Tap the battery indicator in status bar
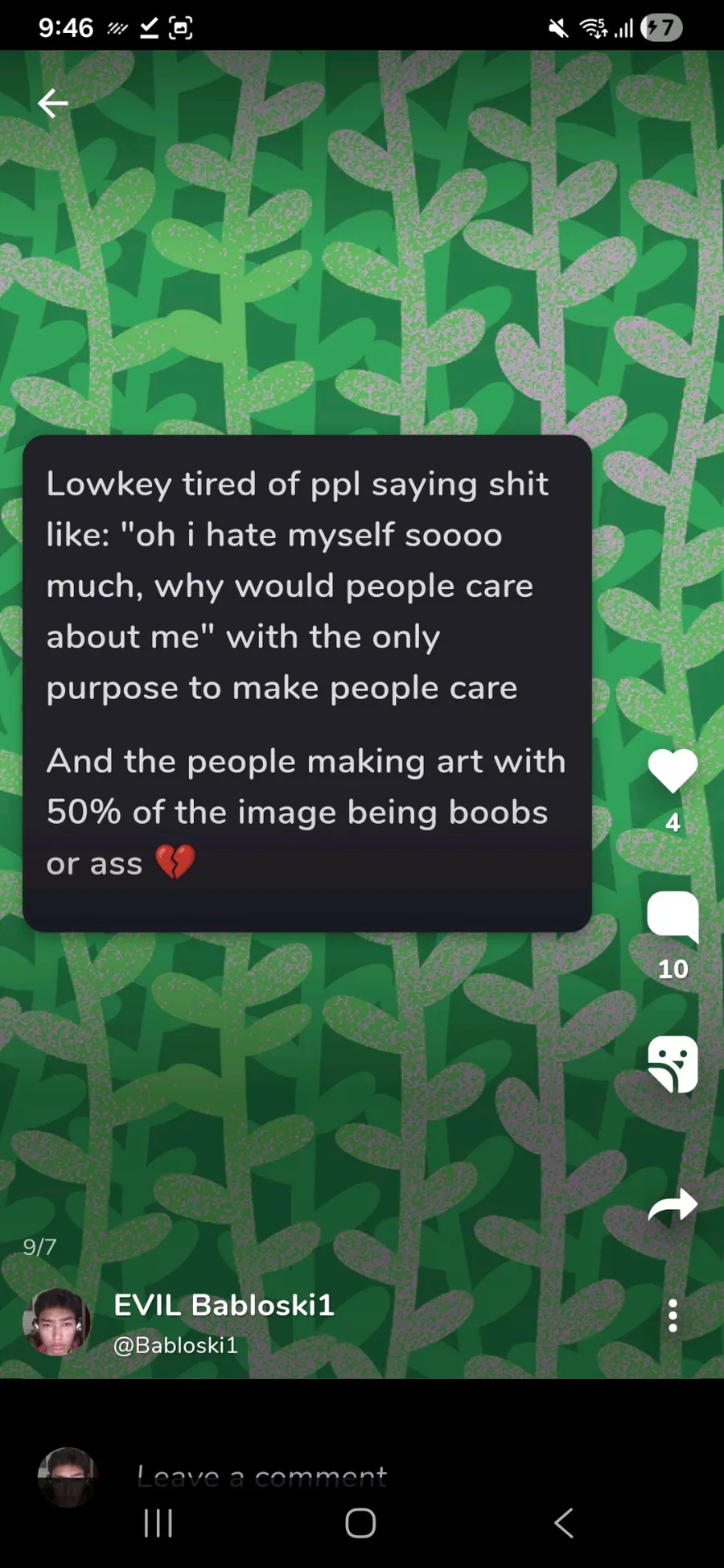Image resolution: width=724 pixels, height=1568 pixels. tap(662, 28)
